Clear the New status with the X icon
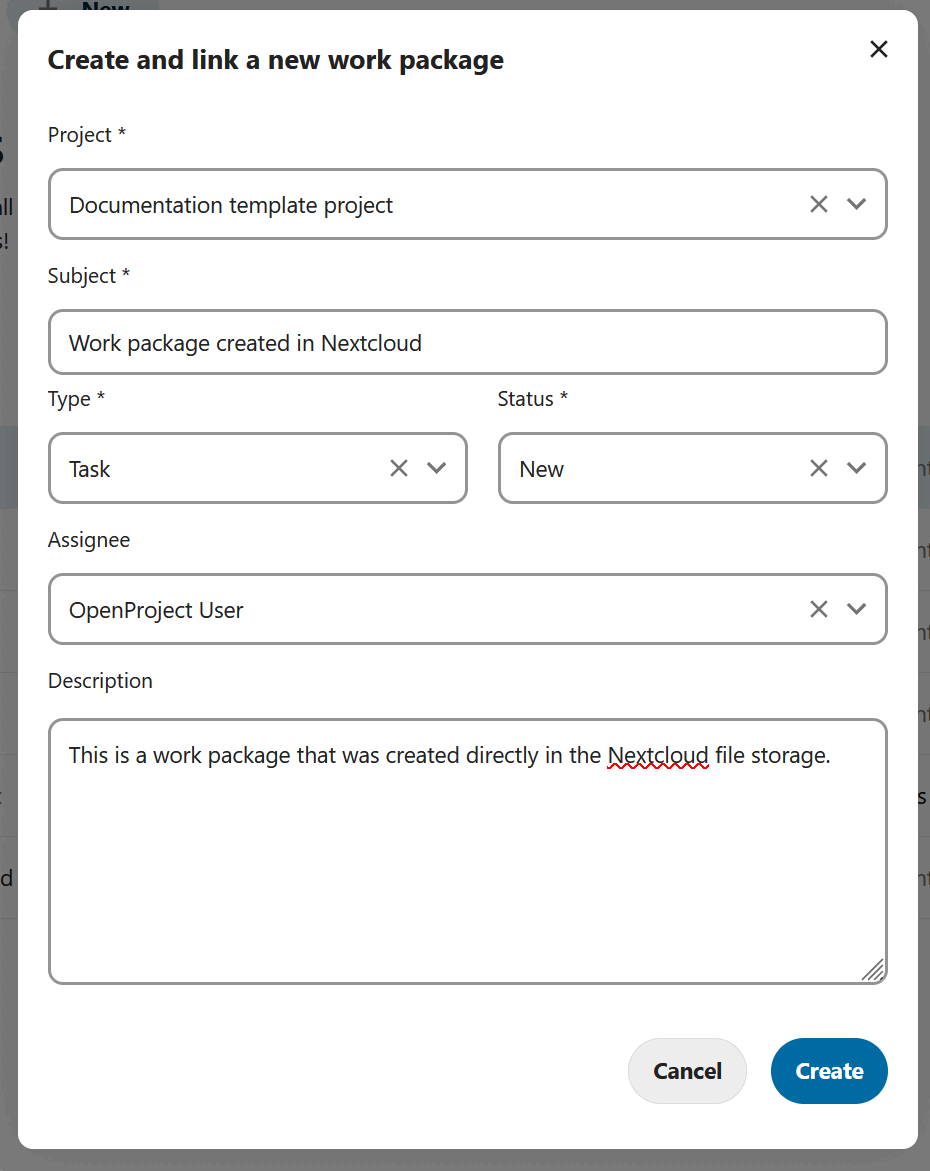930x1171 pixels. pyautogui.click(x=818, y=468)
